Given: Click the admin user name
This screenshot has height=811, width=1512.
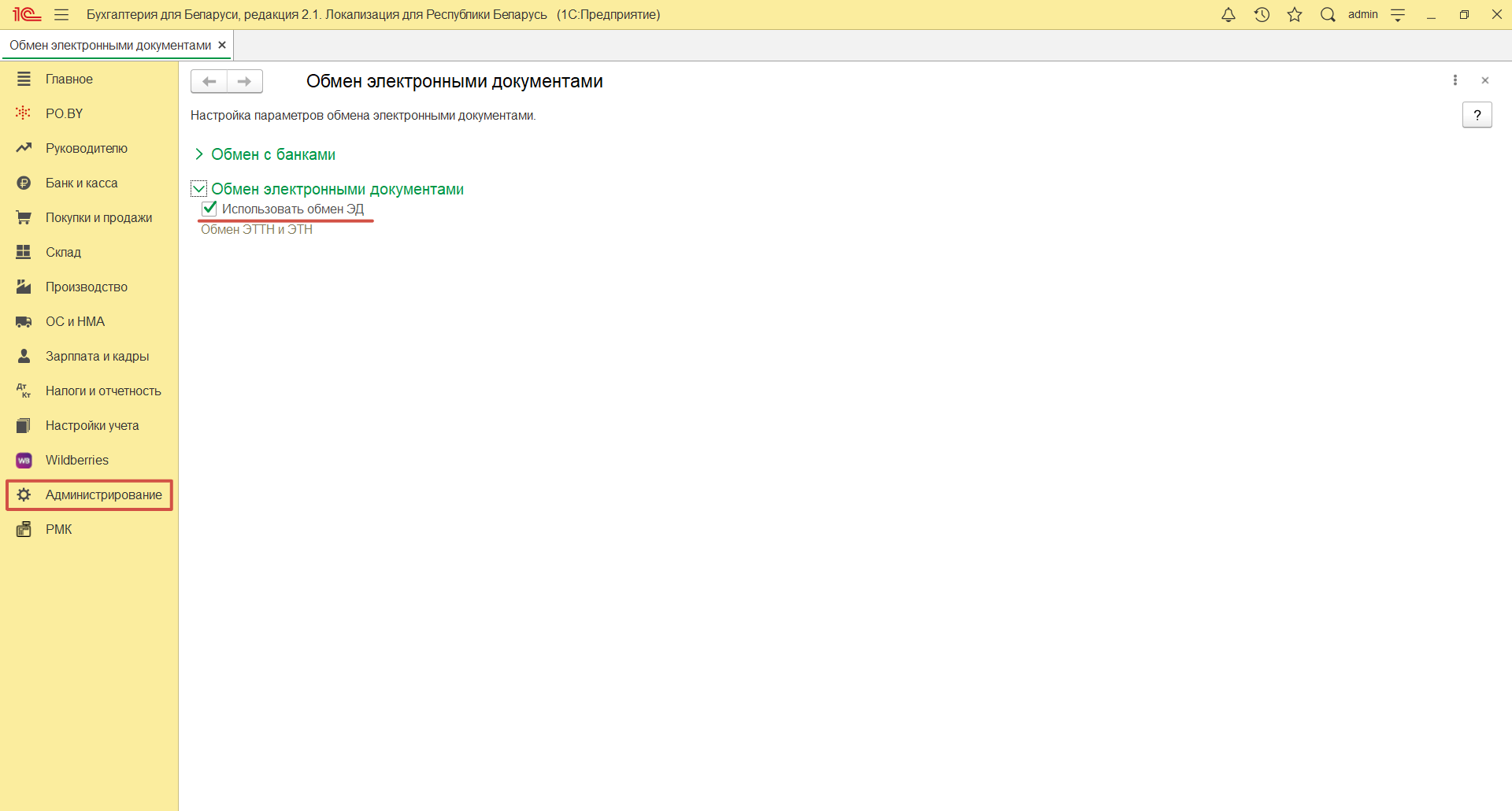Looking at the screenshot, I should pos(1363,14).
